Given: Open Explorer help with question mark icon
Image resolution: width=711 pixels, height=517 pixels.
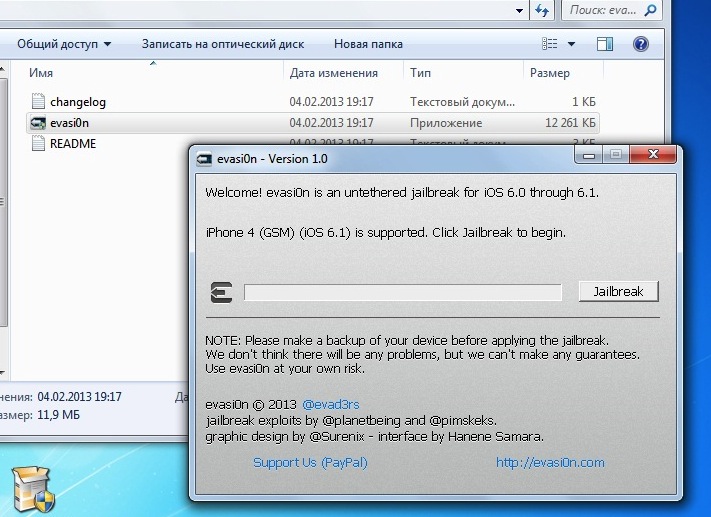Looking at the screenshot, I should coord(640,44).
